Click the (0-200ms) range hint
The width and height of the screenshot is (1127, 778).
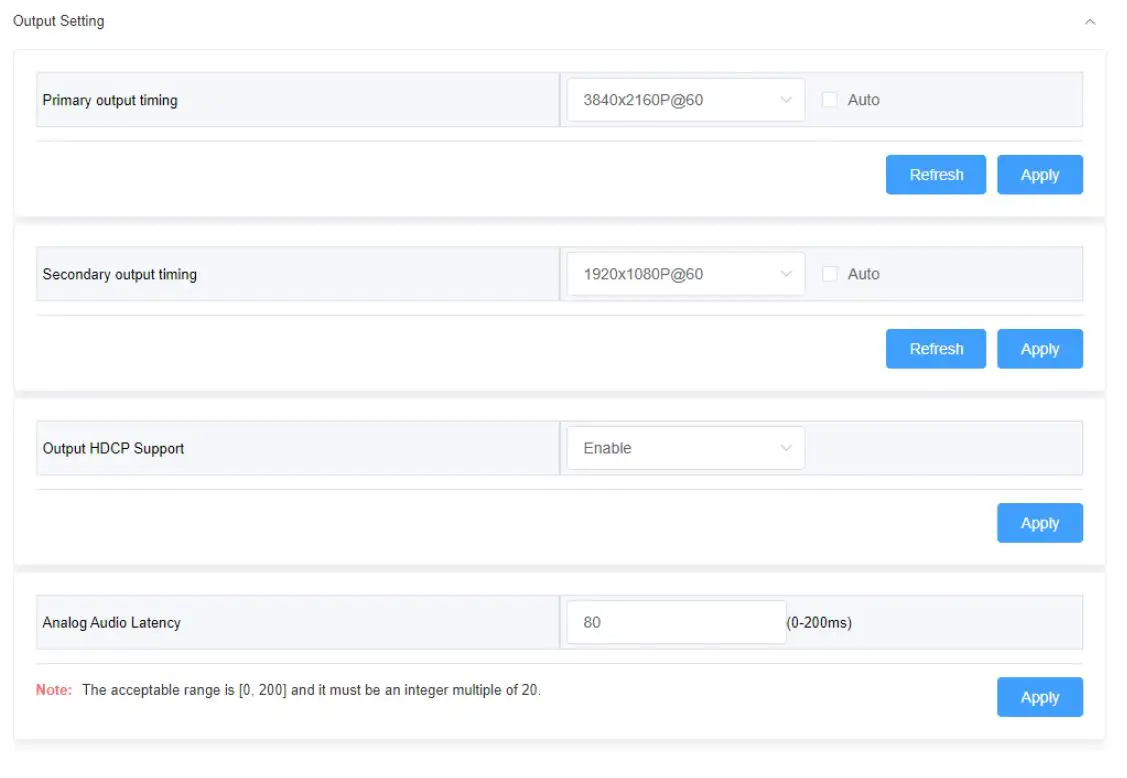click(x=819, y=622)
